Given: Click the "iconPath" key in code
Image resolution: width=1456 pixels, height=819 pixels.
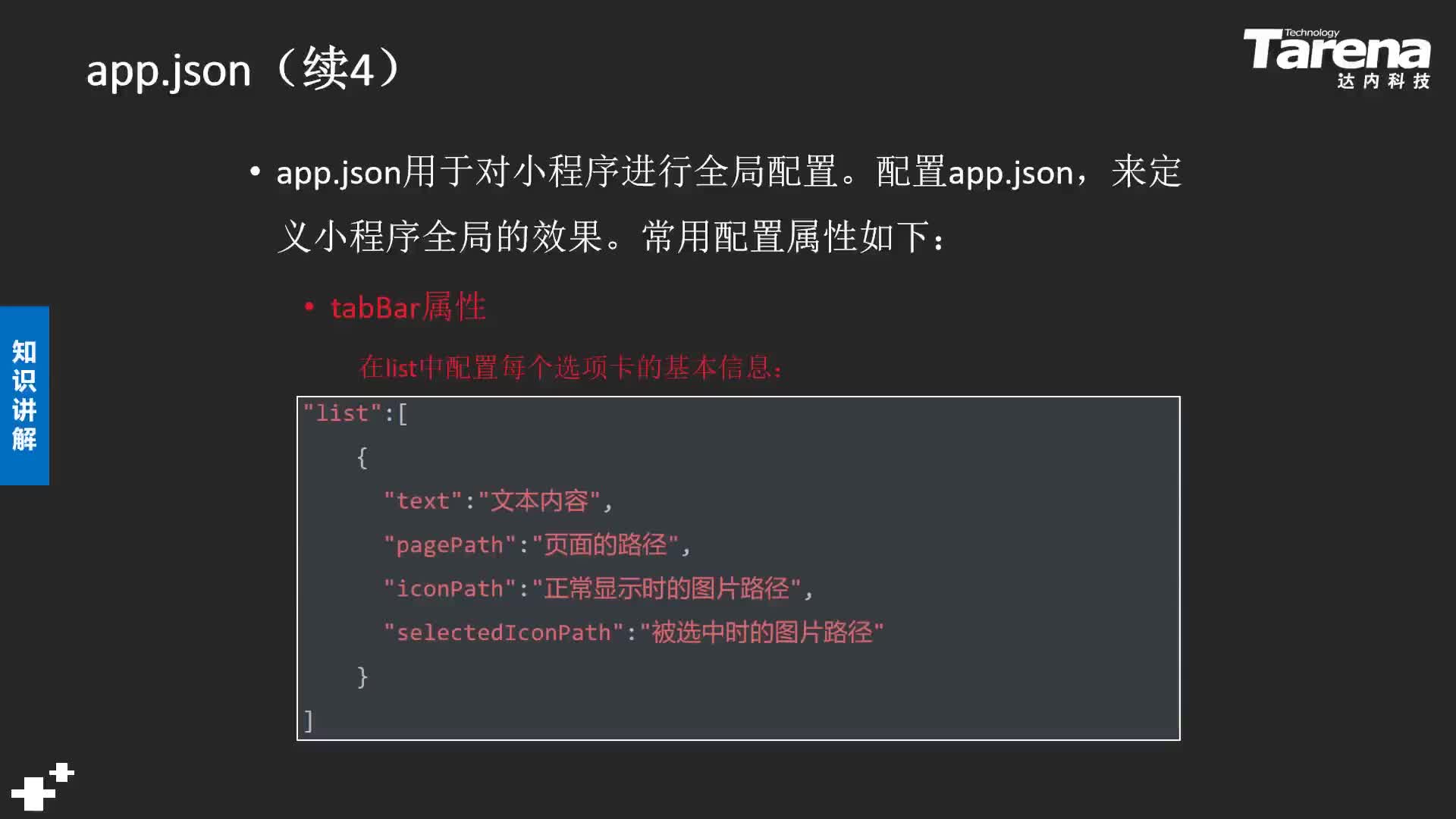Looking at the screenshot, I should (450, 588).
